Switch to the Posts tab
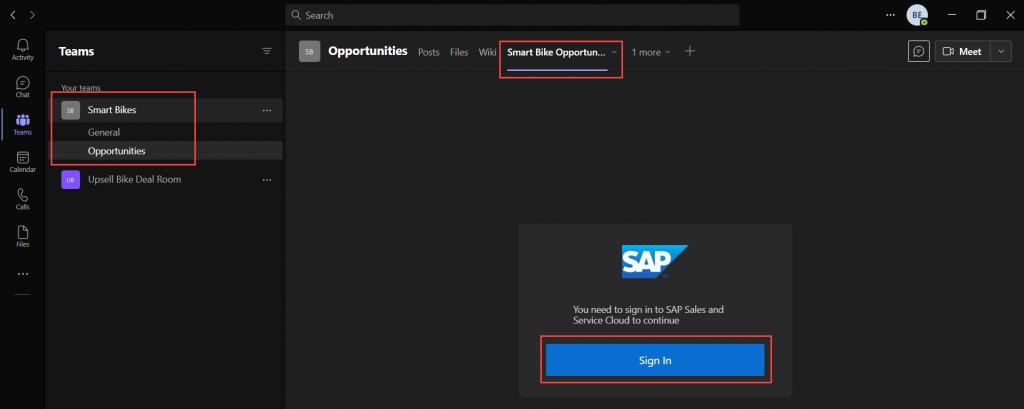Image resolution: width=1024 pixels, height=409 pixels. pyautogui.click(x=428, y=52)
